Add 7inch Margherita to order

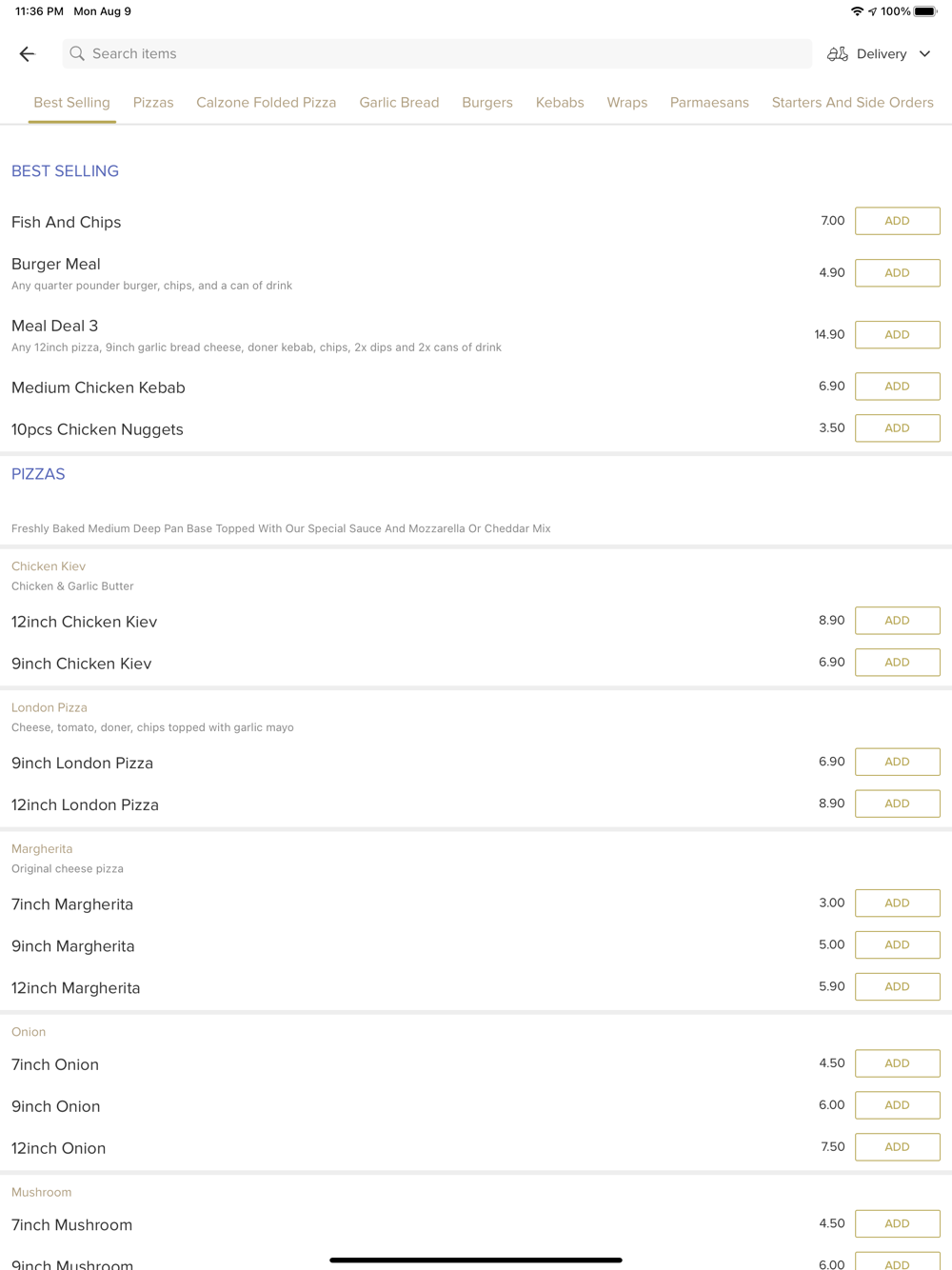coord(897,903)
